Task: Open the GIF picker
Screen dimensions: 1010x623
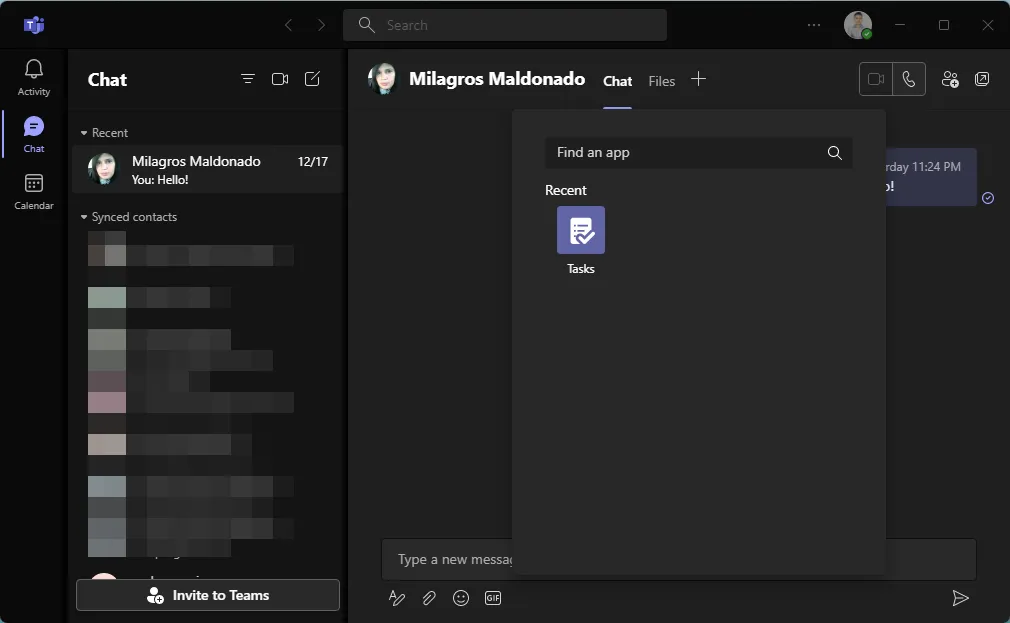Action: tap(493, 598)
